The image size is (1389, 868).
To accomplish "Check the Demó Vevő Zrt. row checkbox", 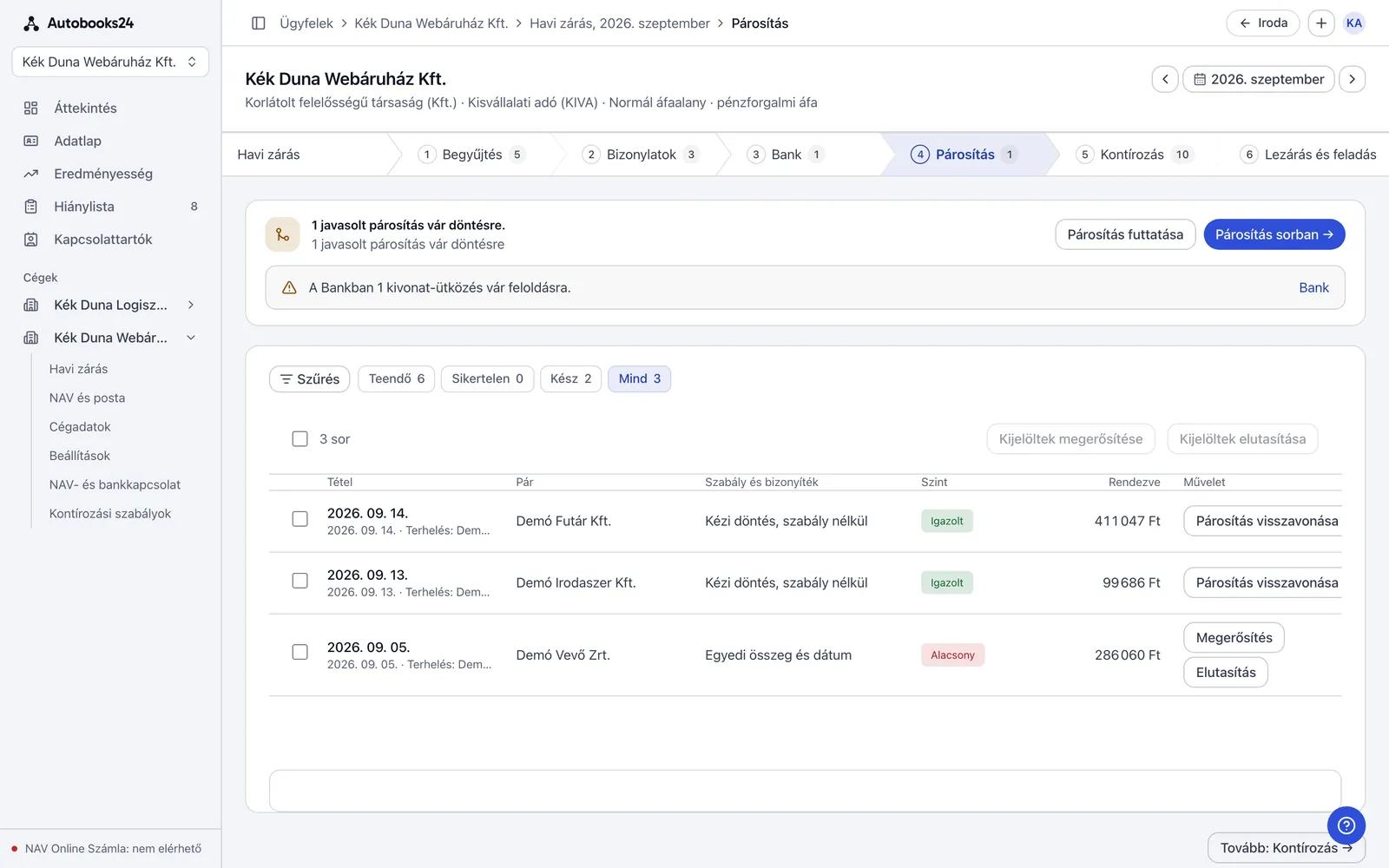I will 300,652.
